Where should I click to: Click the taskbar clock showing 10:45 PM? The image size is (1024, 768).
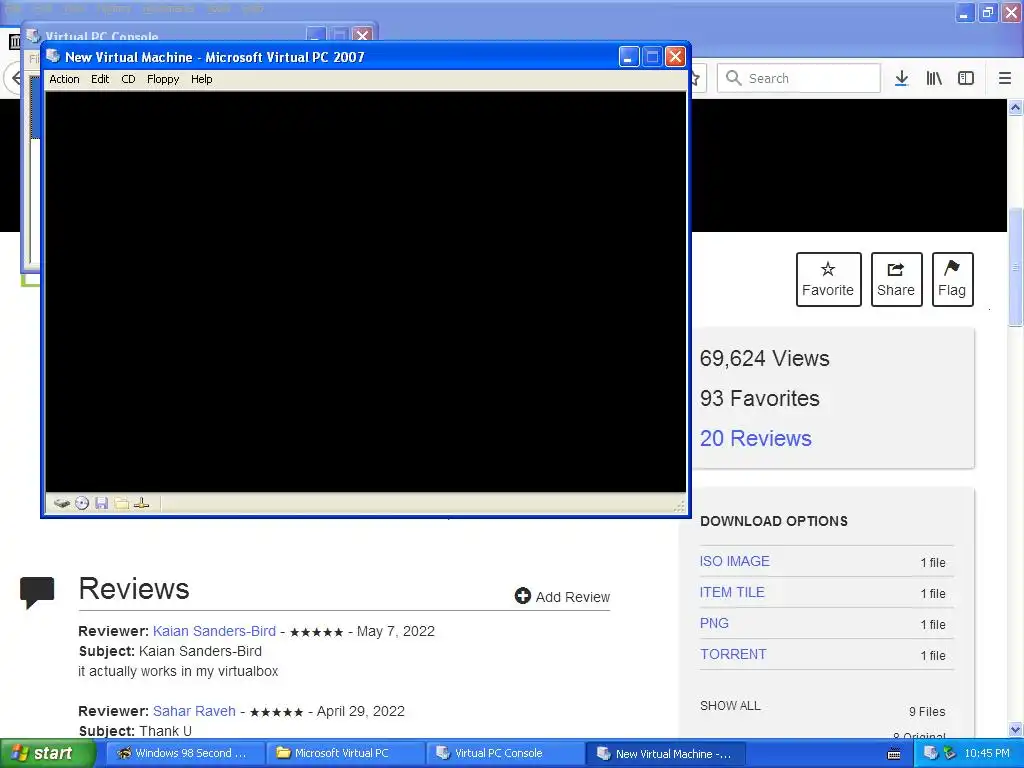(x=987, y=754)
